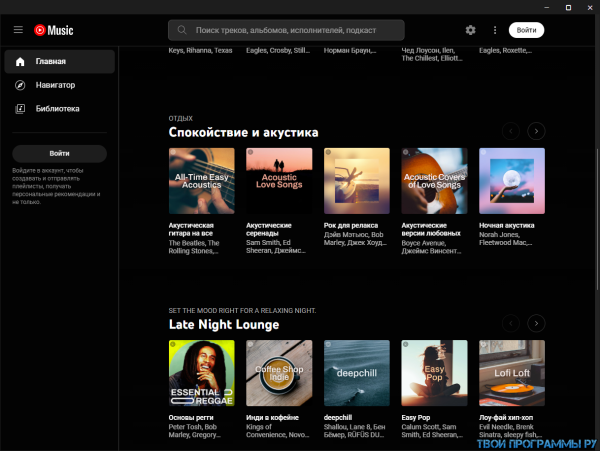Image resolution: width=600 pixels, height=451 pixels.
Task: Click the YouTube Music logo
Action: click(54, 30)
